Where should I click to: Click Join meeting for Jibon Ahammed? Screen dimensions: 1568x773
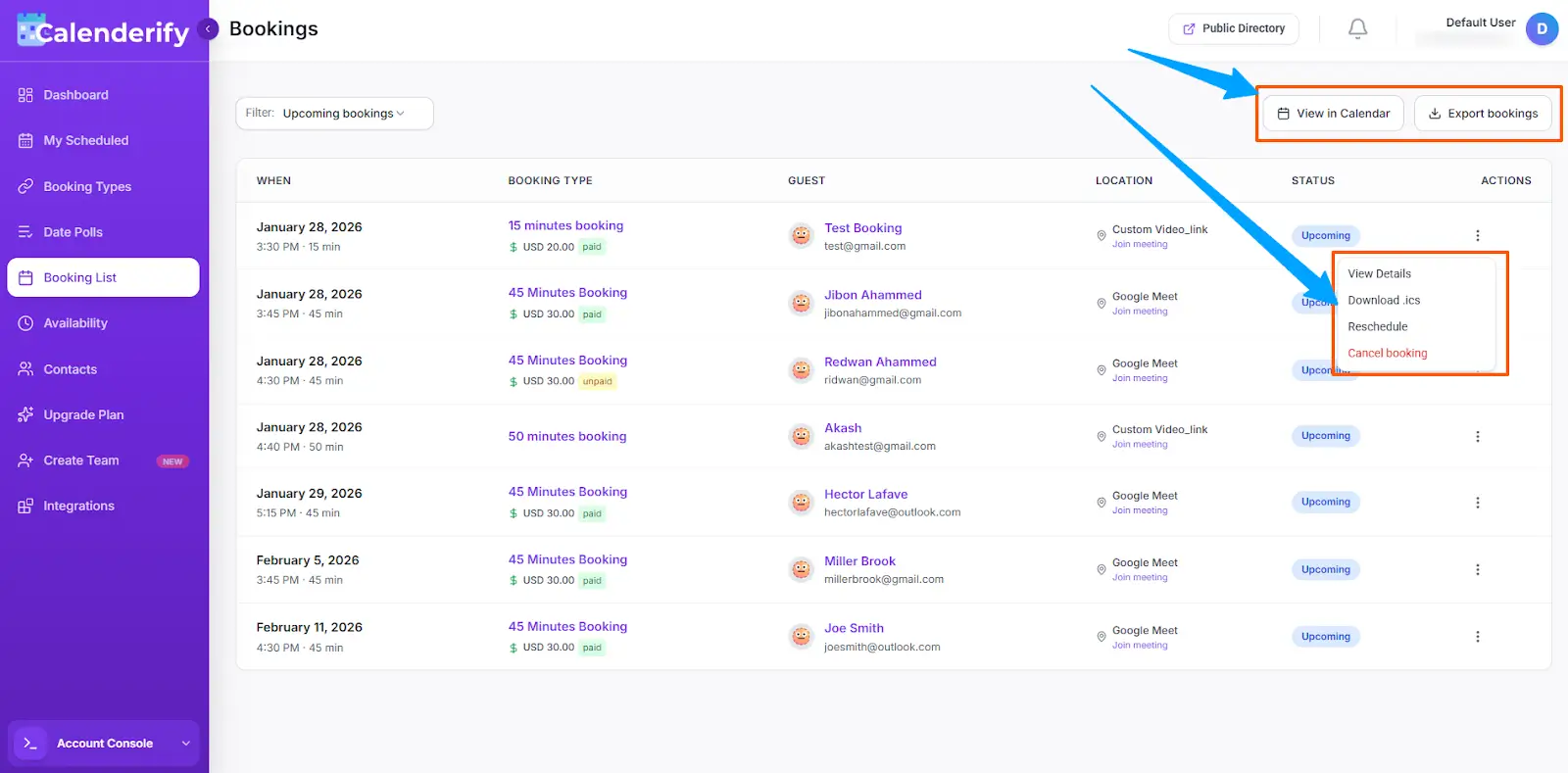pyautogui.click(x=1140, y=311)
